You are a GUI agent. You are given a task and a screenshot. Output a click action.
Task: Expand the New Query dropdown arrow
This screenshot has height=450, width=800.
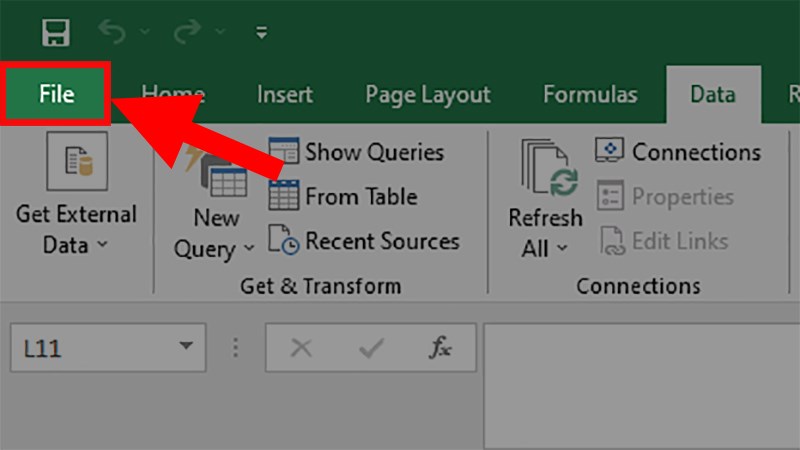click(x=249, y=248)
